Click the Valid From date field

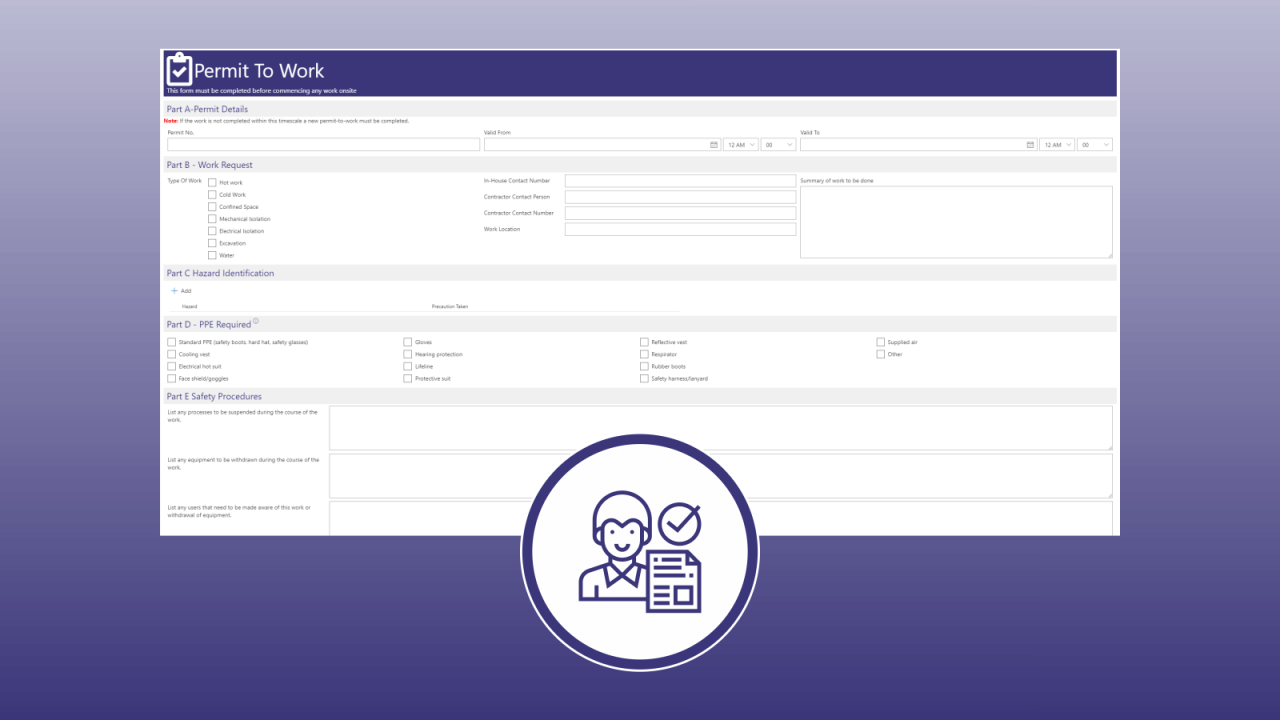602,145
